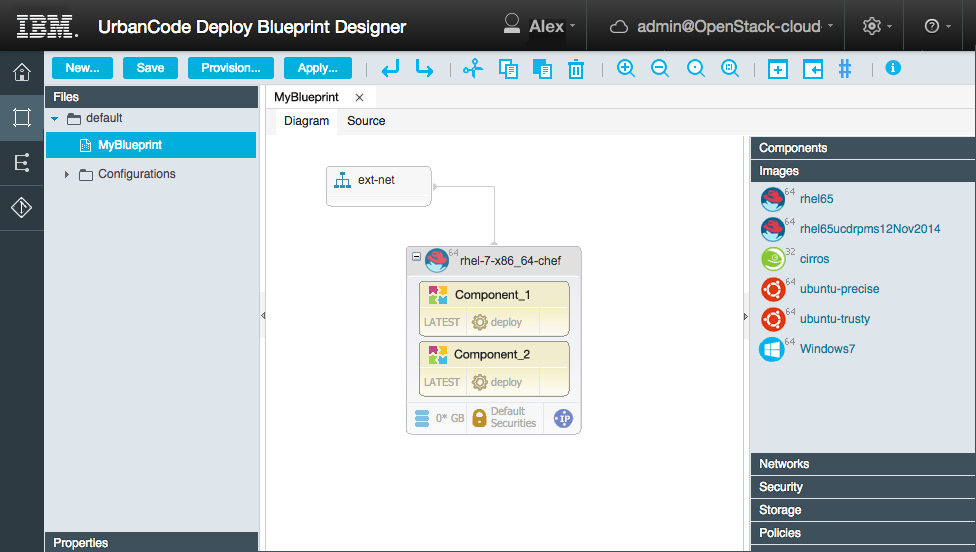Open the Alex user dropdown
This screenshot has height=552, width=976.
click(x=540, y=26)
